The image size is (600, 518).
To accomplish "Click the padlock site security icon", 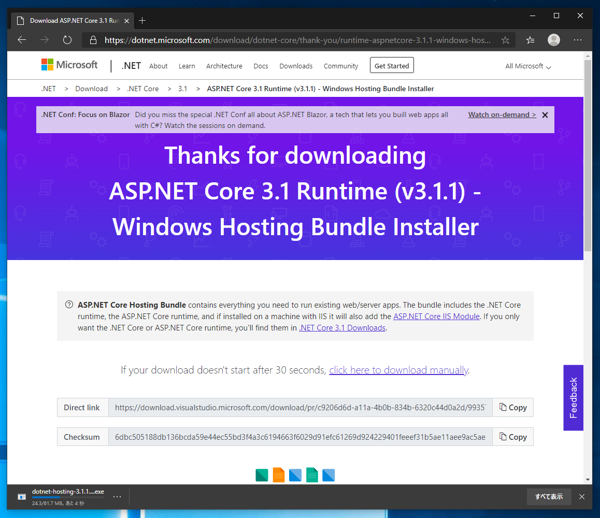I will [x=93, y=40].
